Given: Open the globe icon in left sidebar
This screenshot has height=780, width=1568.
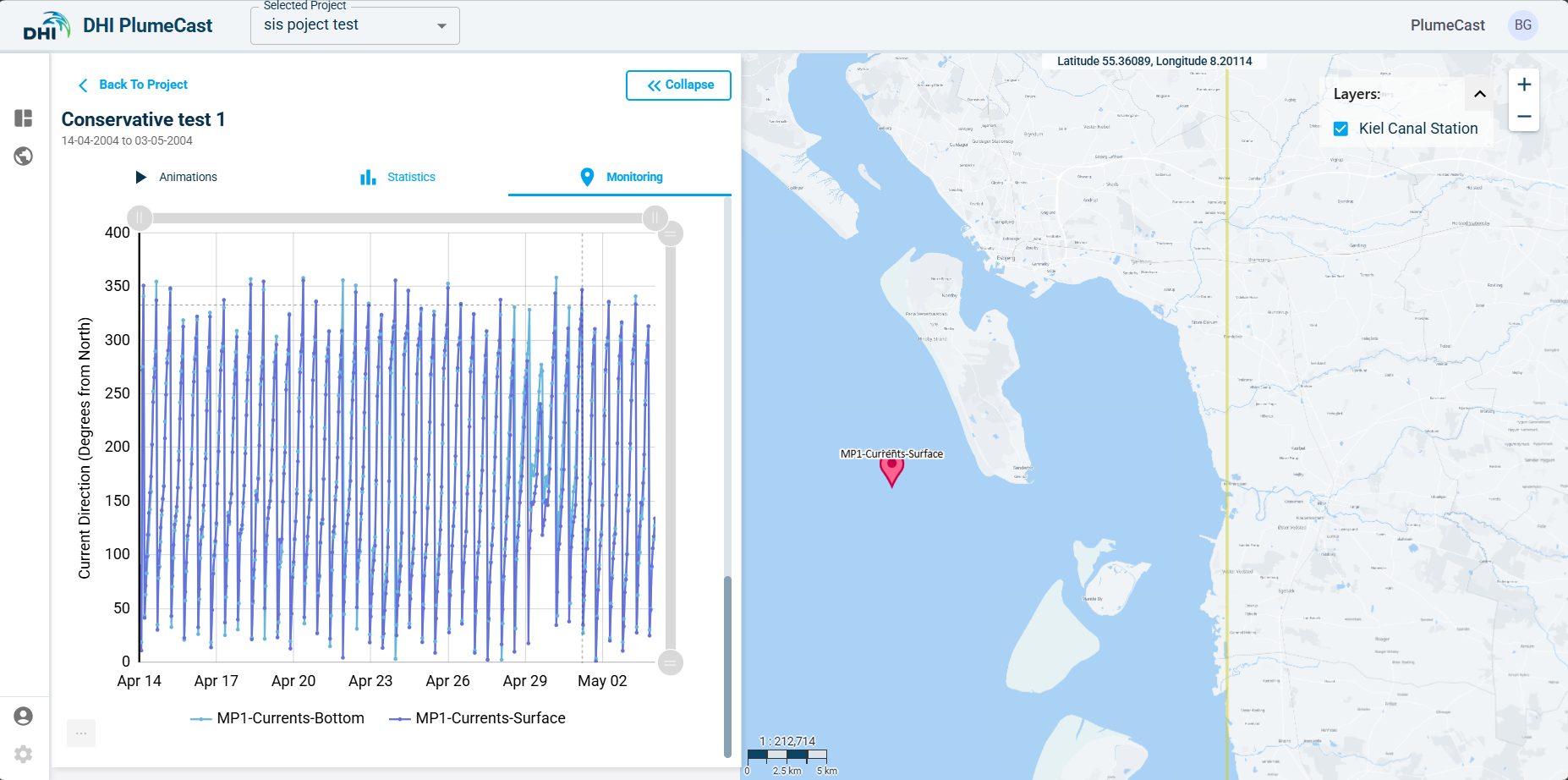Looking at the screenshot, I should [x=24, y=157].
